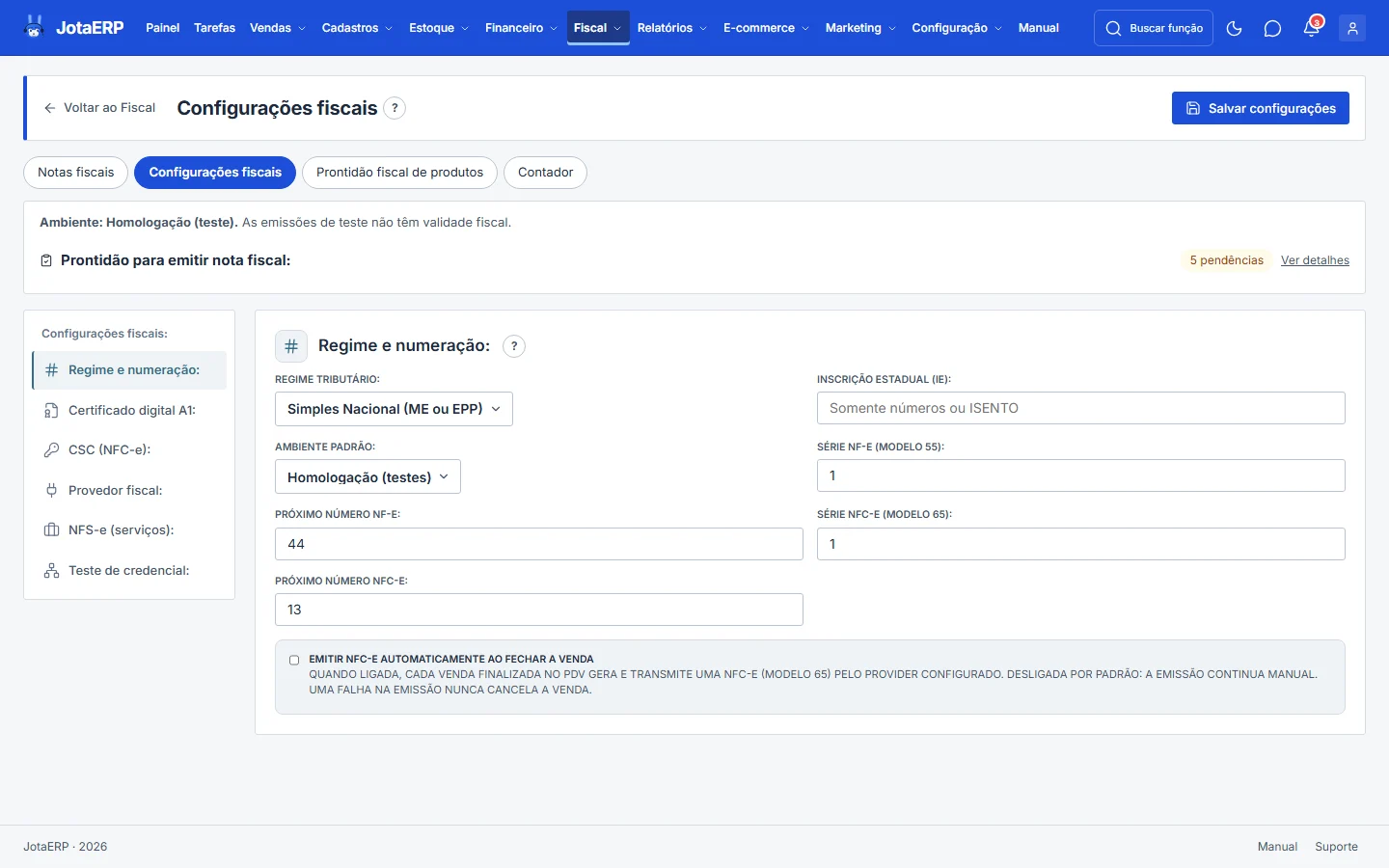Click Salvar configurações button
1389x868 pixels.
[x=1261, y=108]
